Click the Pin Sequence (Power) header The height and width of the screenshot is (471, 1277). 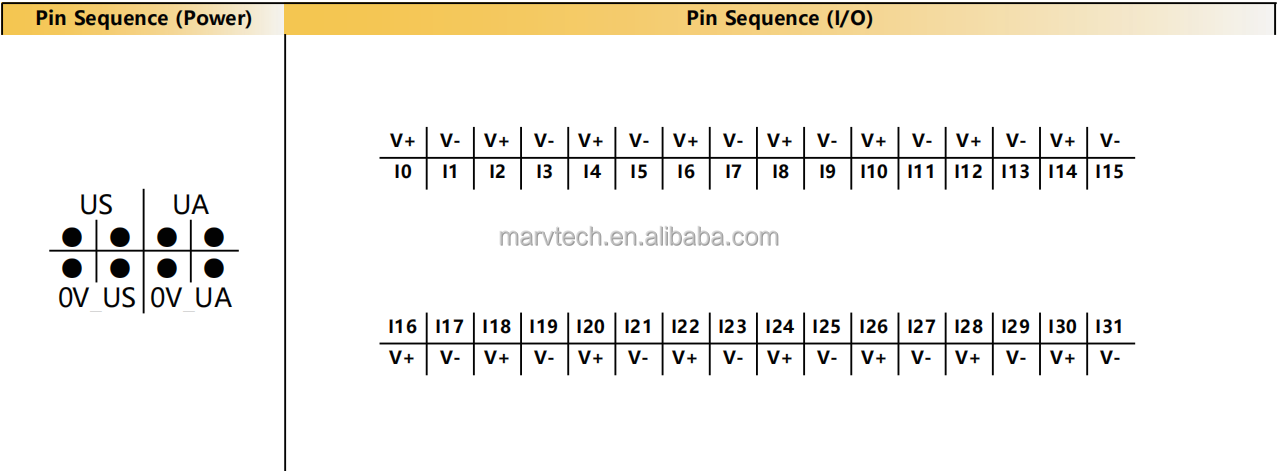pyautogui.click(x=143, y=18)
